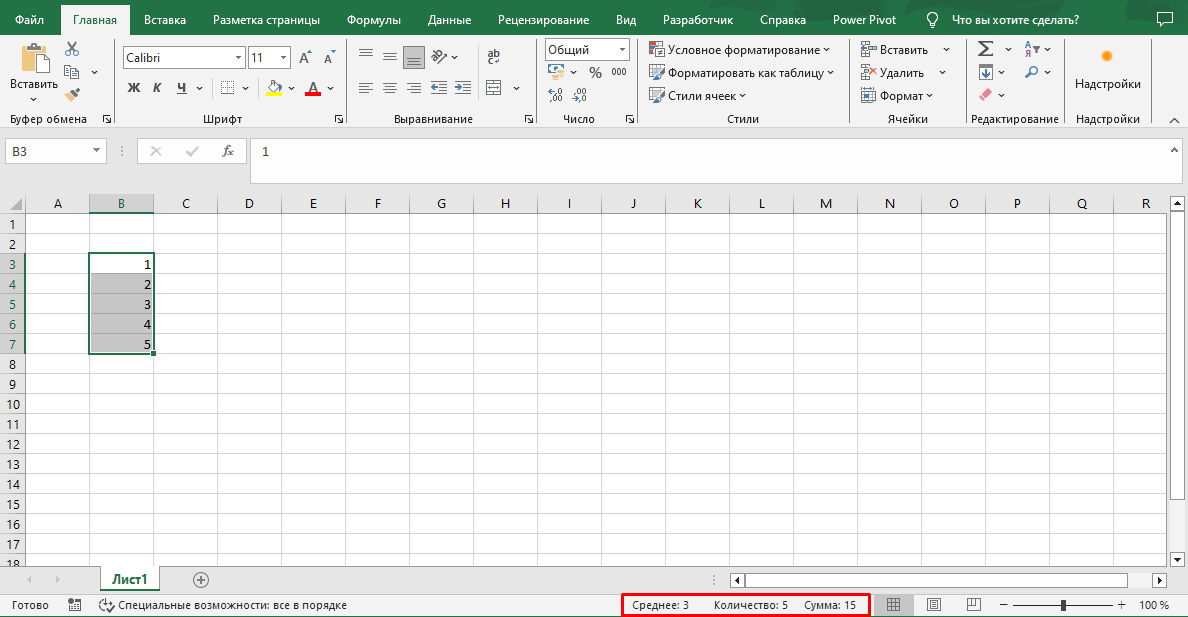Expand the border style dropdown

click(244, 88)
